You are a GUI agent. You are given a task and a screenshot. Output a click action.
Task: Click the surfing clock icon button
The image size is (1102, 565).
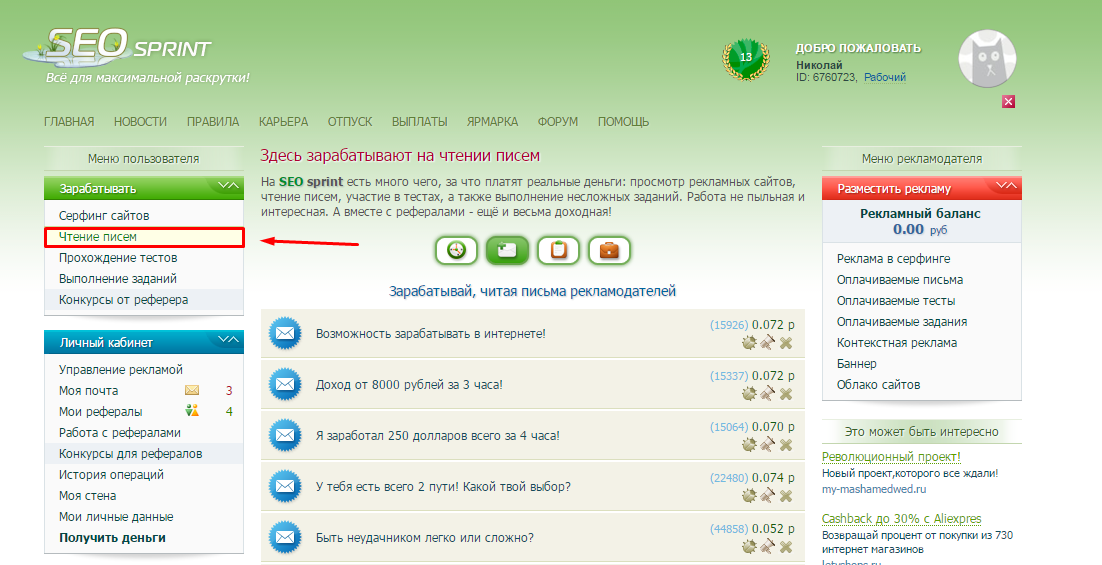pos(456,250)
